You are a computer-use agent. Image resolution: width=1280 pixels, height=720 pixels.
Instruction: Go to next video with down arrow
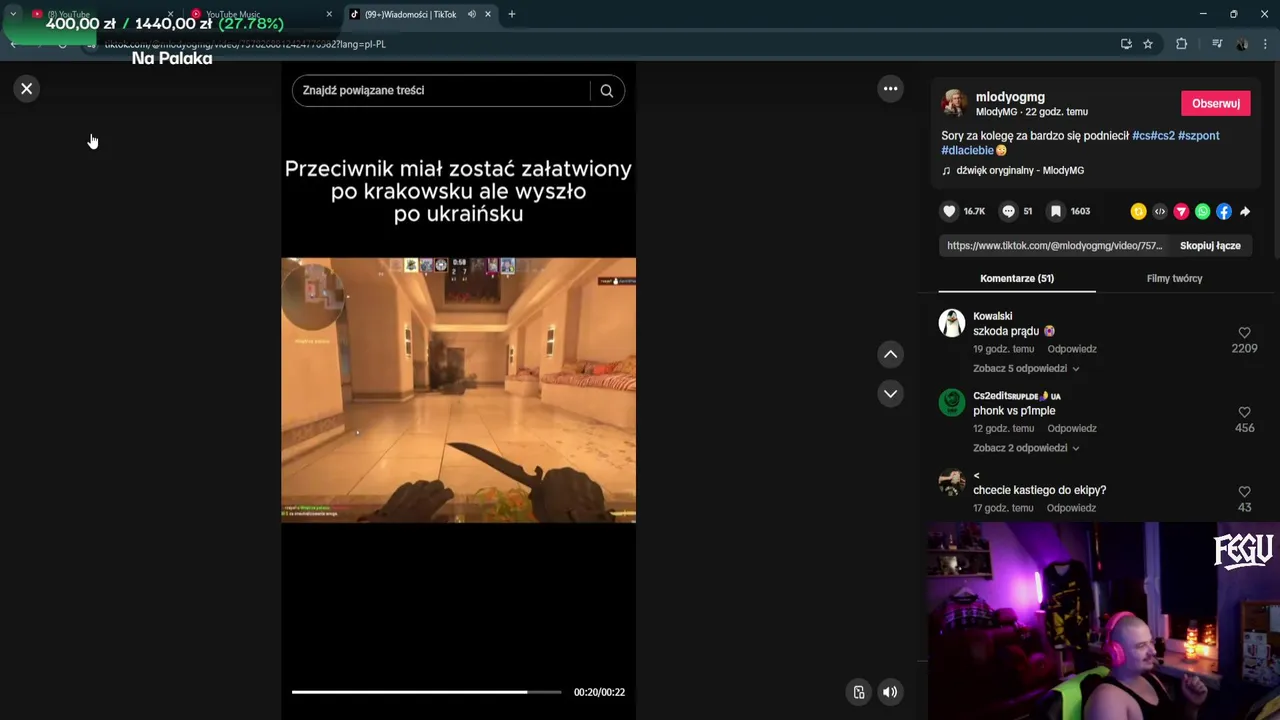click(890, 394)
